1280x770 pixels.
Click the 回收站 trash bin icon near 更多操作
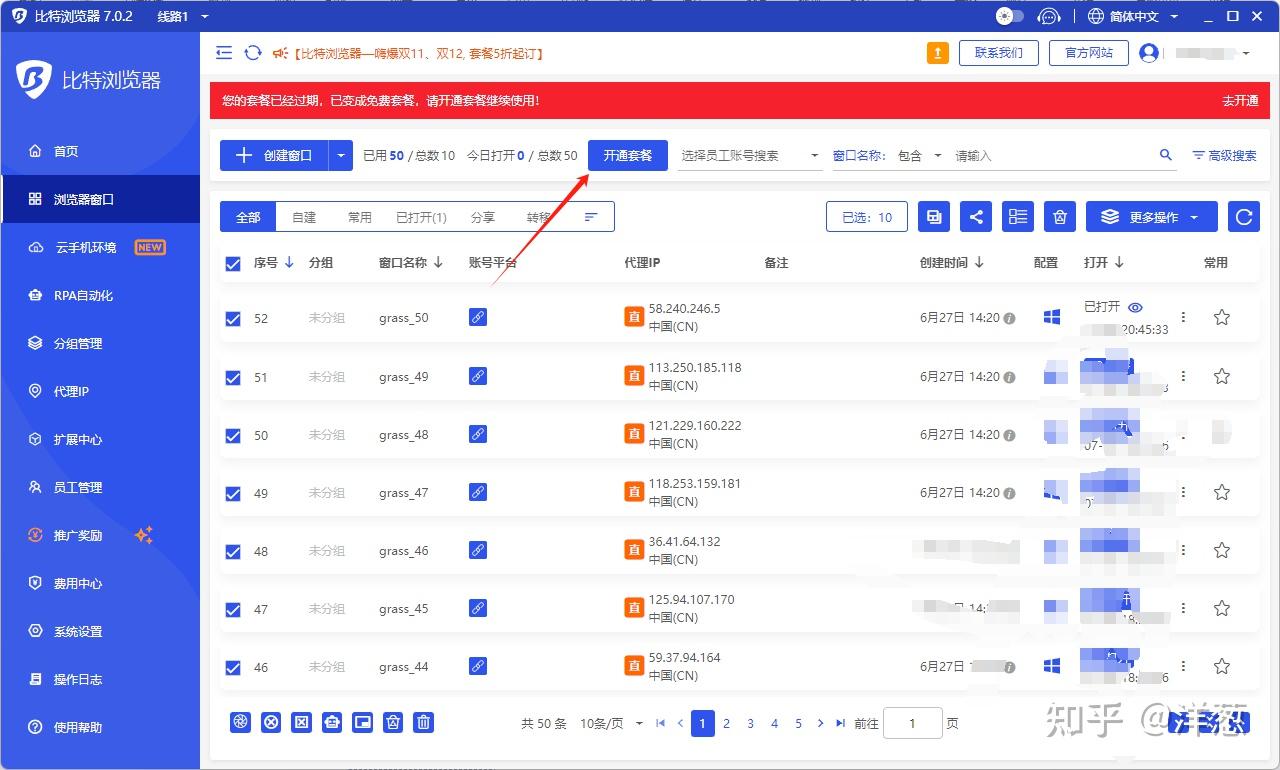pyautogui.click(x=1059, y=216)
